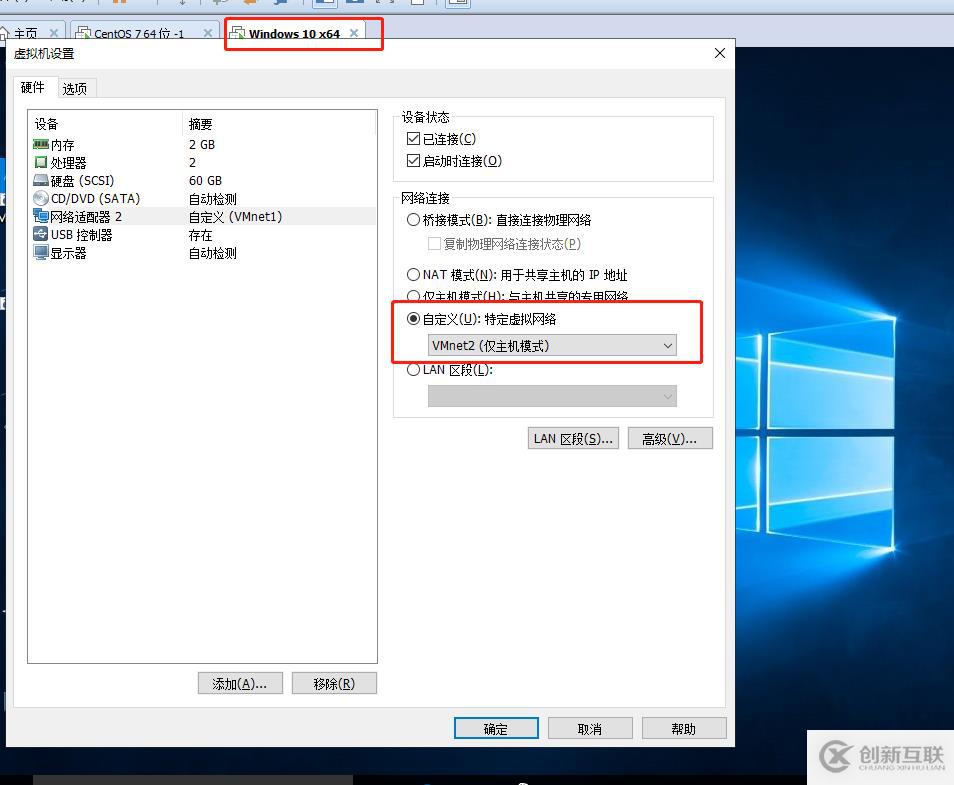
Task: Click the memory chip icon beside 内存
Action: [x=41, y=144]
